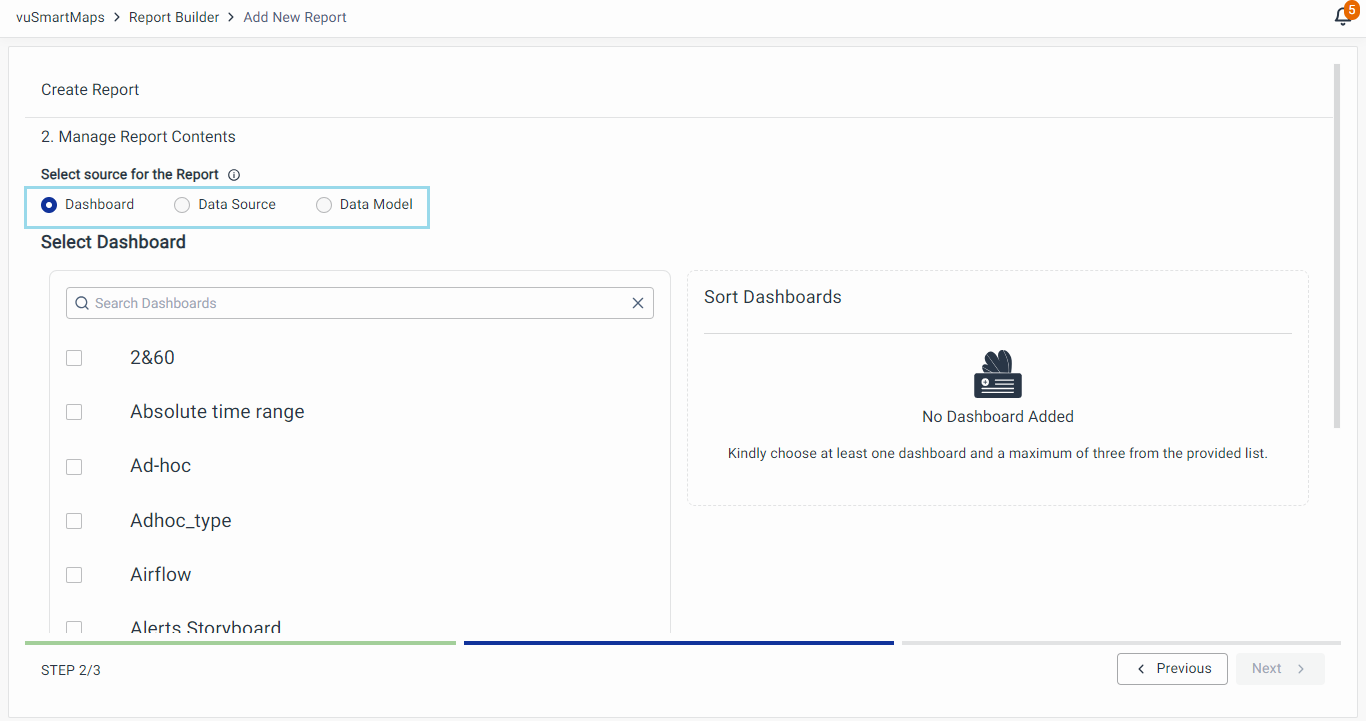
Task: Click the Previous button
Action: tap(1172, 669)
